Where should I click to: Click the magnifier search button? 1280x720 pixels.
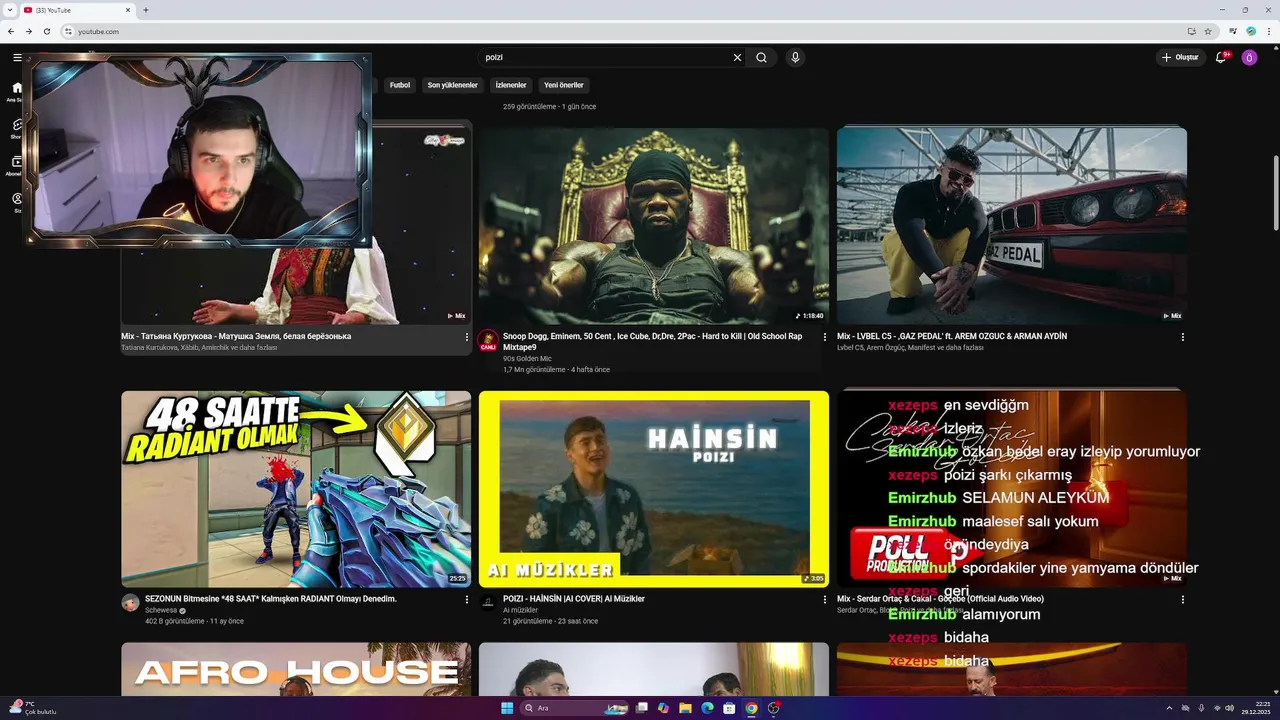pyautogui.click(x=761, y=58)
